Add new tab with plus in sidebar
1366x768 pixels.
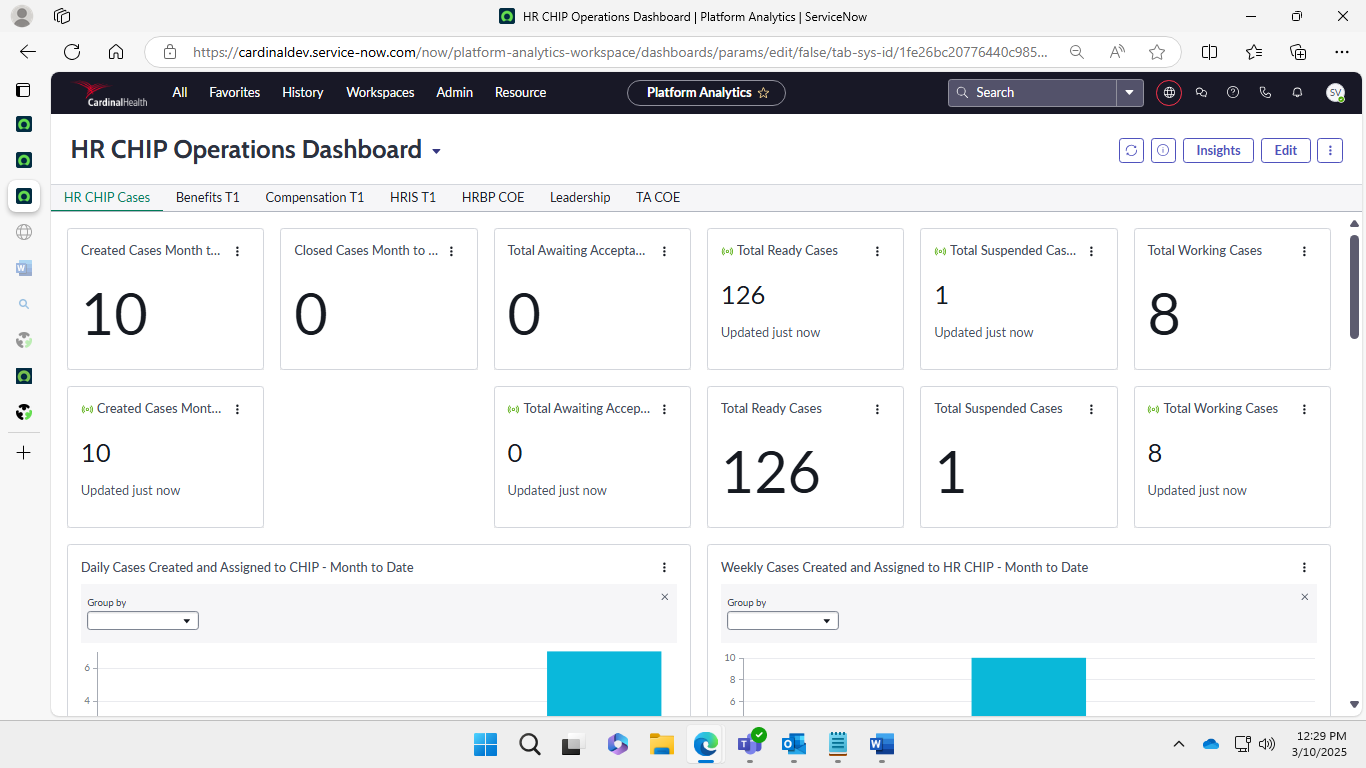(x=24, y=453)
